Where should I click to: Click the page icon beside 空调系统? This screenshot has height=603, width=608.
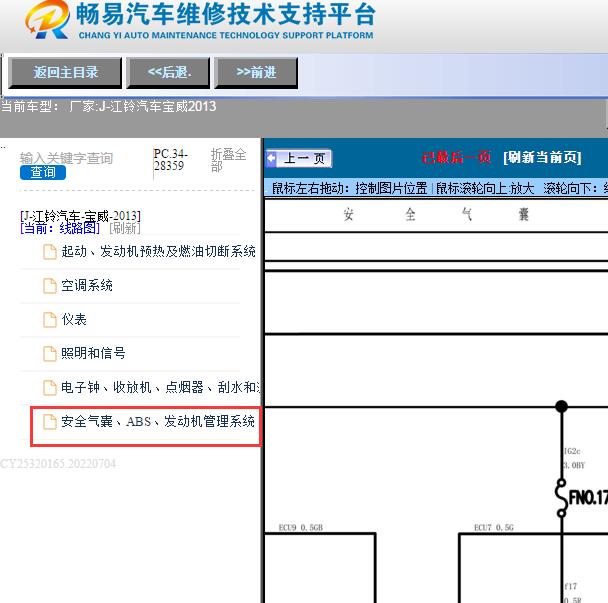tap(50, 286)
